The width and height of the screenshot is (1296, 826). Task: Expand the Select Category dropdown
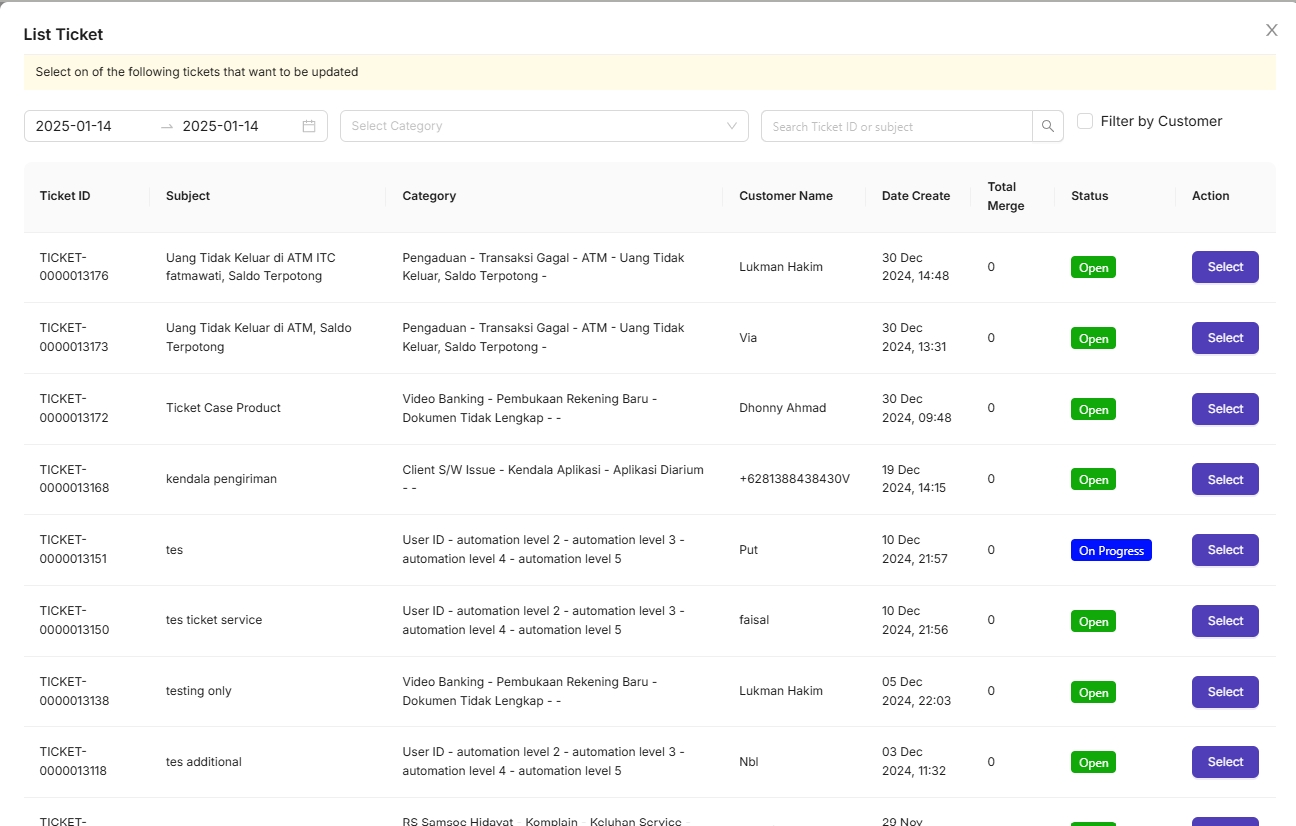[544, 126]
